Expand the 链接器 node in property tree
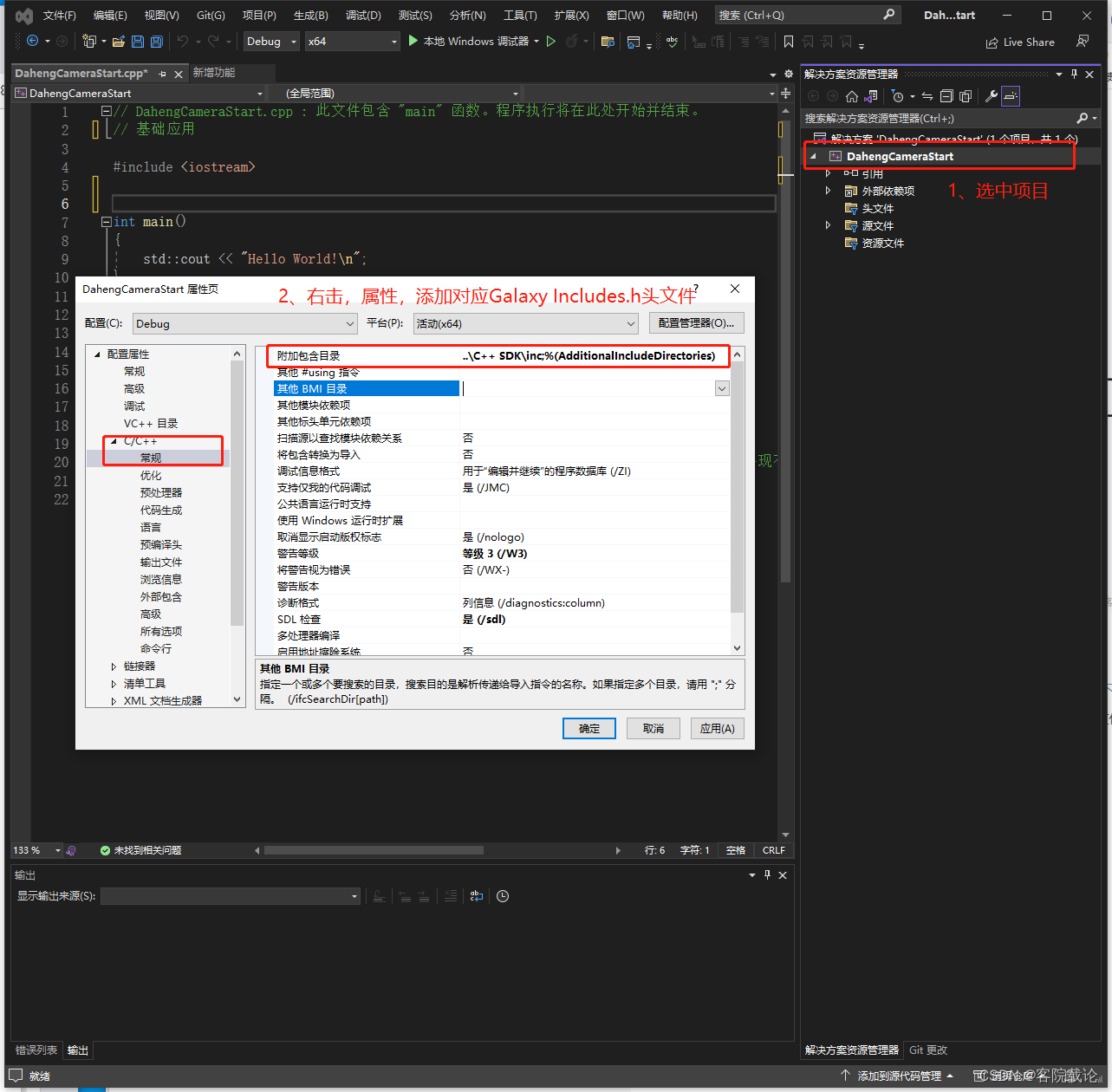Image resolution: width=1112 pixels, height=1092 pixels. coord(114,666)
